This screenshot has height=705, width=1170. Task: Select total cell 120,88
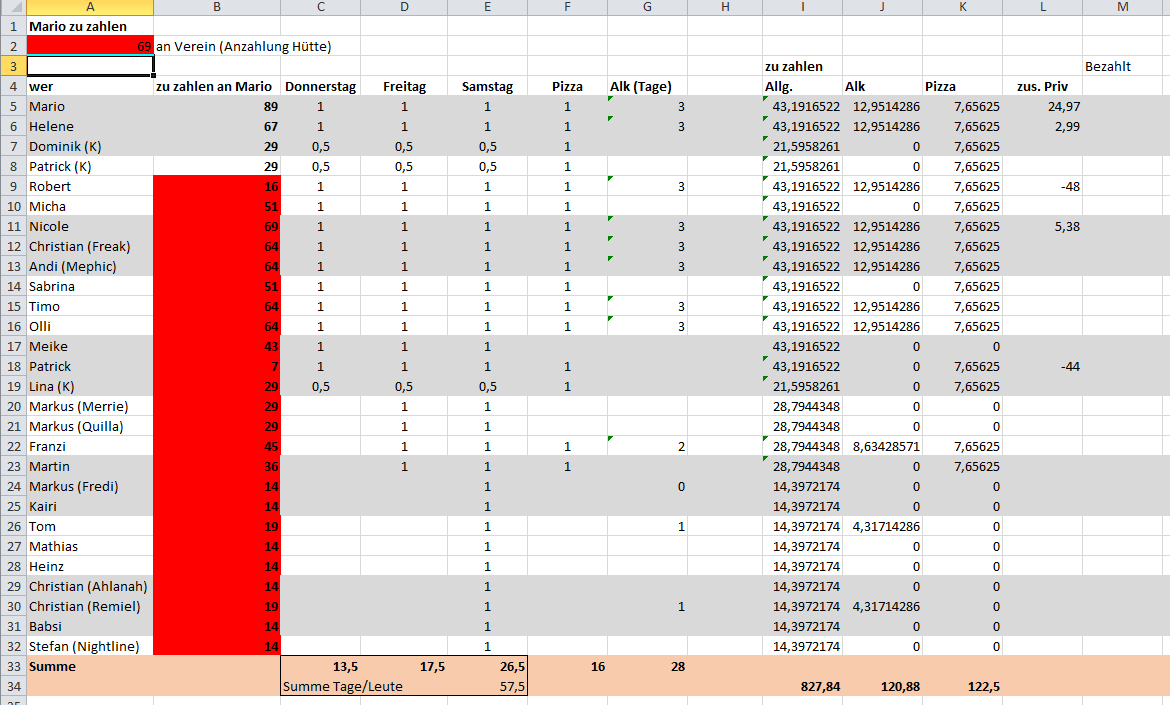(882, 686)
